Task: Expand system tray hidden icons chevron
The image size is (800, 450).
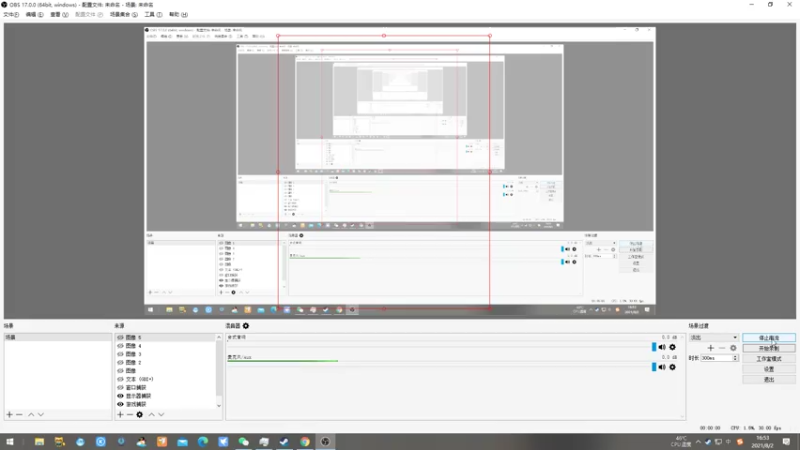Action: (x=698, y=442)
